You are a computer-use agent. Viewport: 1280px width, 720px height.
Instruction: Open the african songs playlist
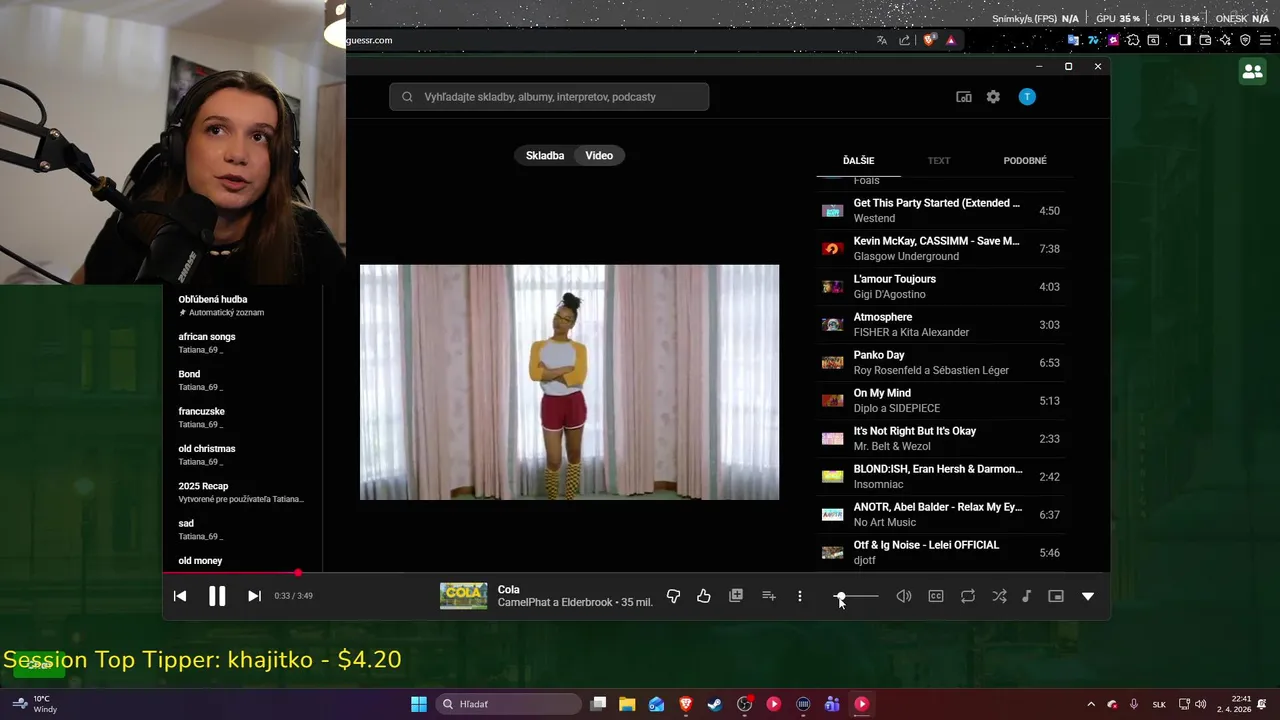point(243,343)
